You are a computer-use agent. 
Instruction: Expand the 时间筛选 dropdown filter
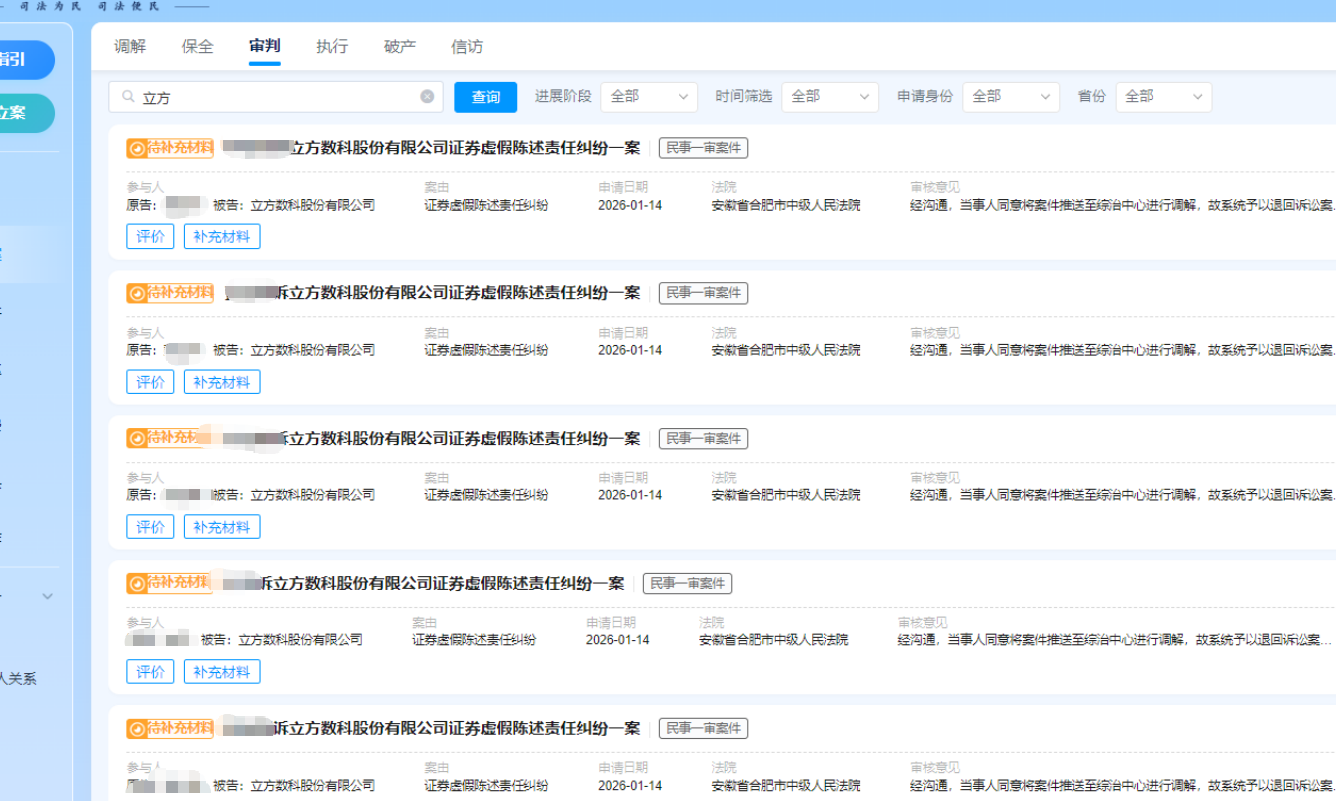[x=829, y=97]
